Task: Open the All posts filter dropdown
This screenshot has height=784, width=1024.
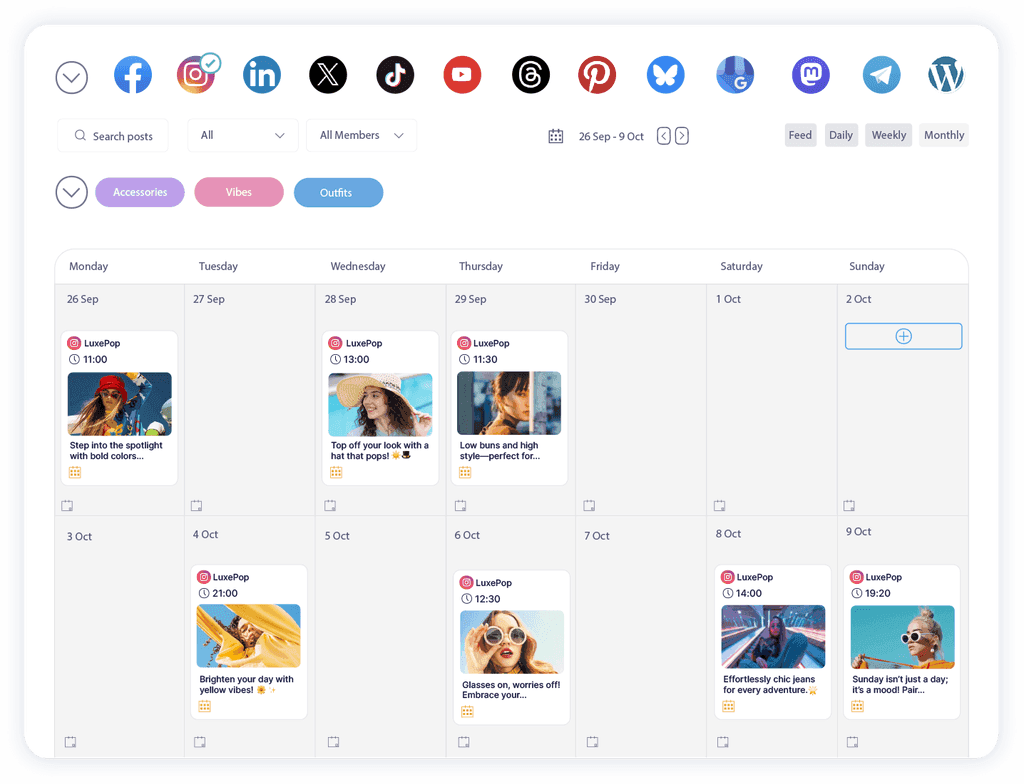Action: (x=242, y=135)
